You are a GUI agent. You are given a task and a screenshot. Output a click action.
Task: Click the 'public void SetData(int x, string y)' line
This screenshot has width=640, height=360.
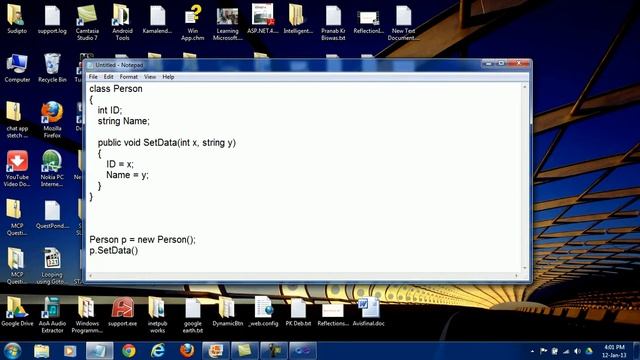tap(167, 143)
